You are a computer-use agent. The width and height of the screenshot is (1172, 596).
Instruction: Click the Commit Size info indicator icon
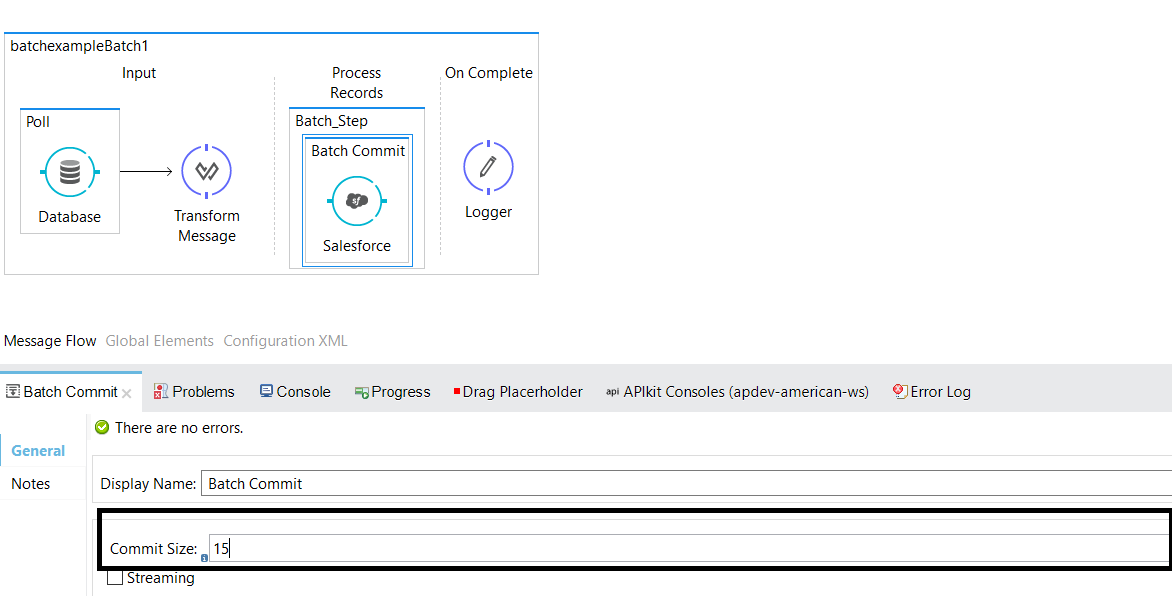[x=204, y=558]
